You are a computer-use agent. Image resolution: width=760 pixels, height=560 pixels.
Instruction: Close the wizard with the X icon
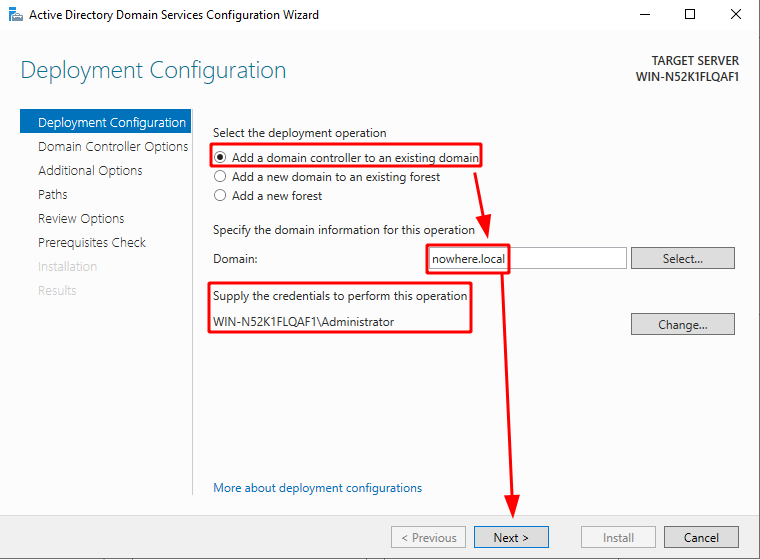pos(735,15)
